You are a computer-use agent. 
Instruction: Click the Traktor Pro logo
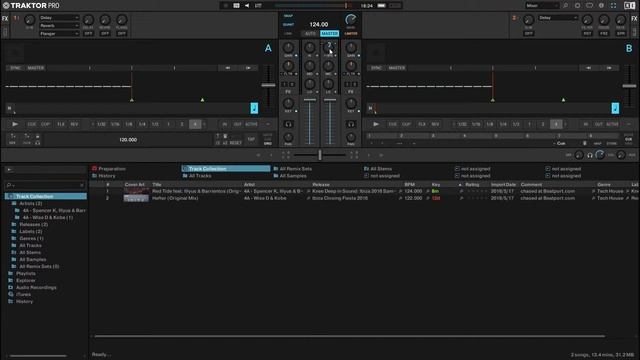[31, 6]
